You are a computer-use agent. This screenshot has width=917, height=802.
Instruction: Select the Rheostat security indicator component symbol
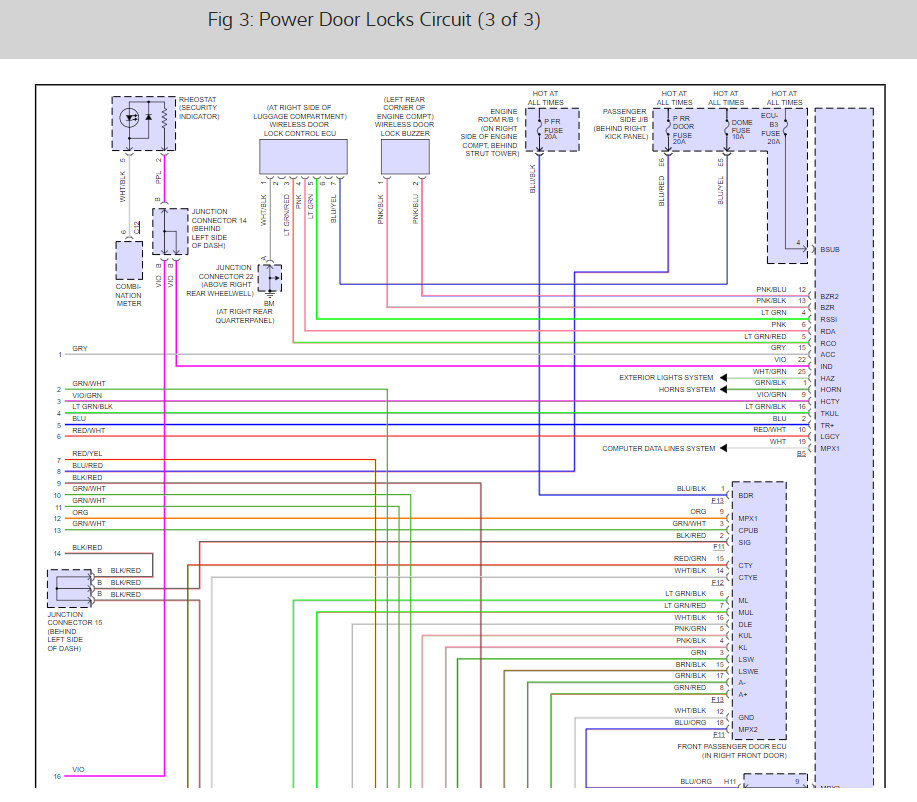[x=144, y=123]
